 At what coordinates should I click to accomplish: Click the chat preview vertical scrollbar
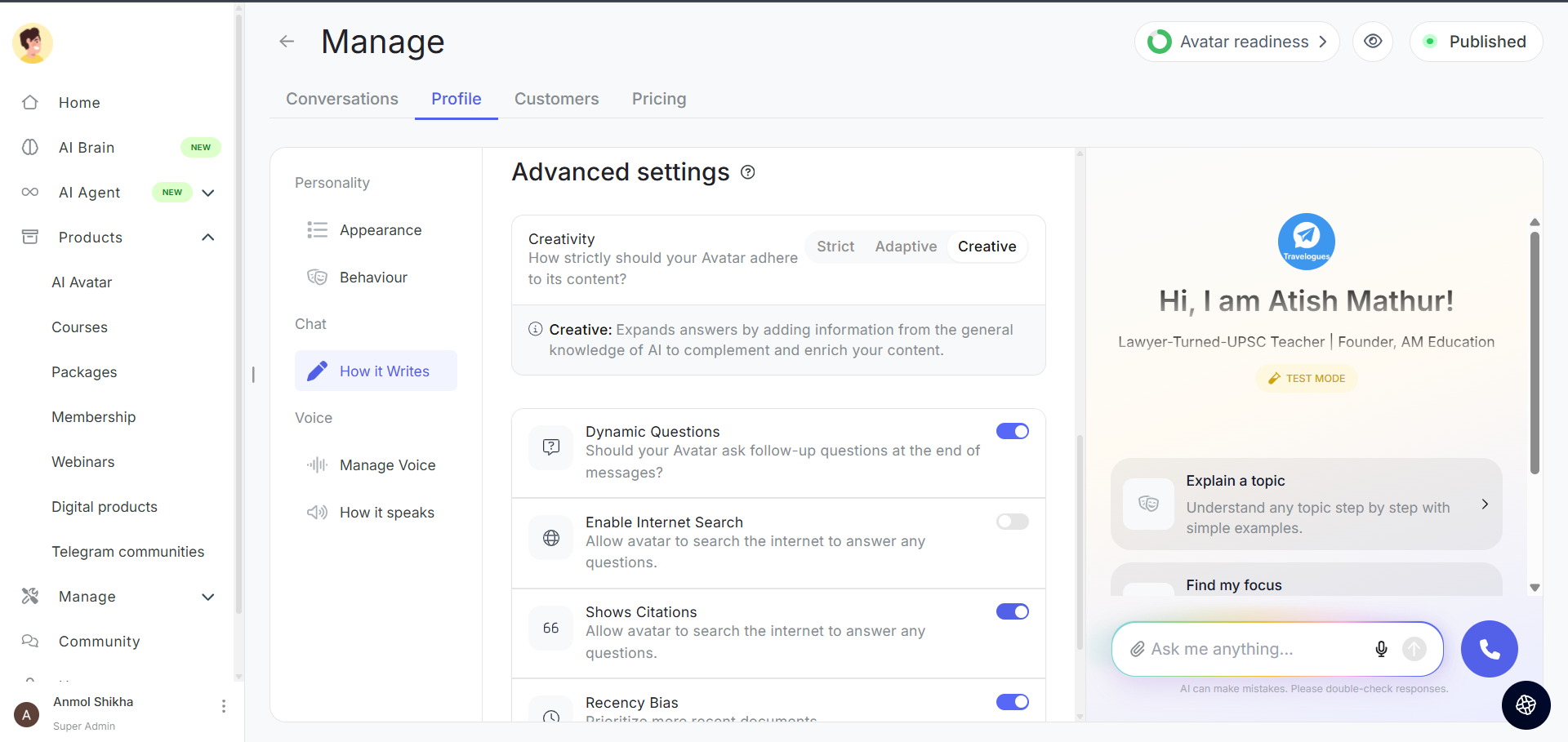1535,351
